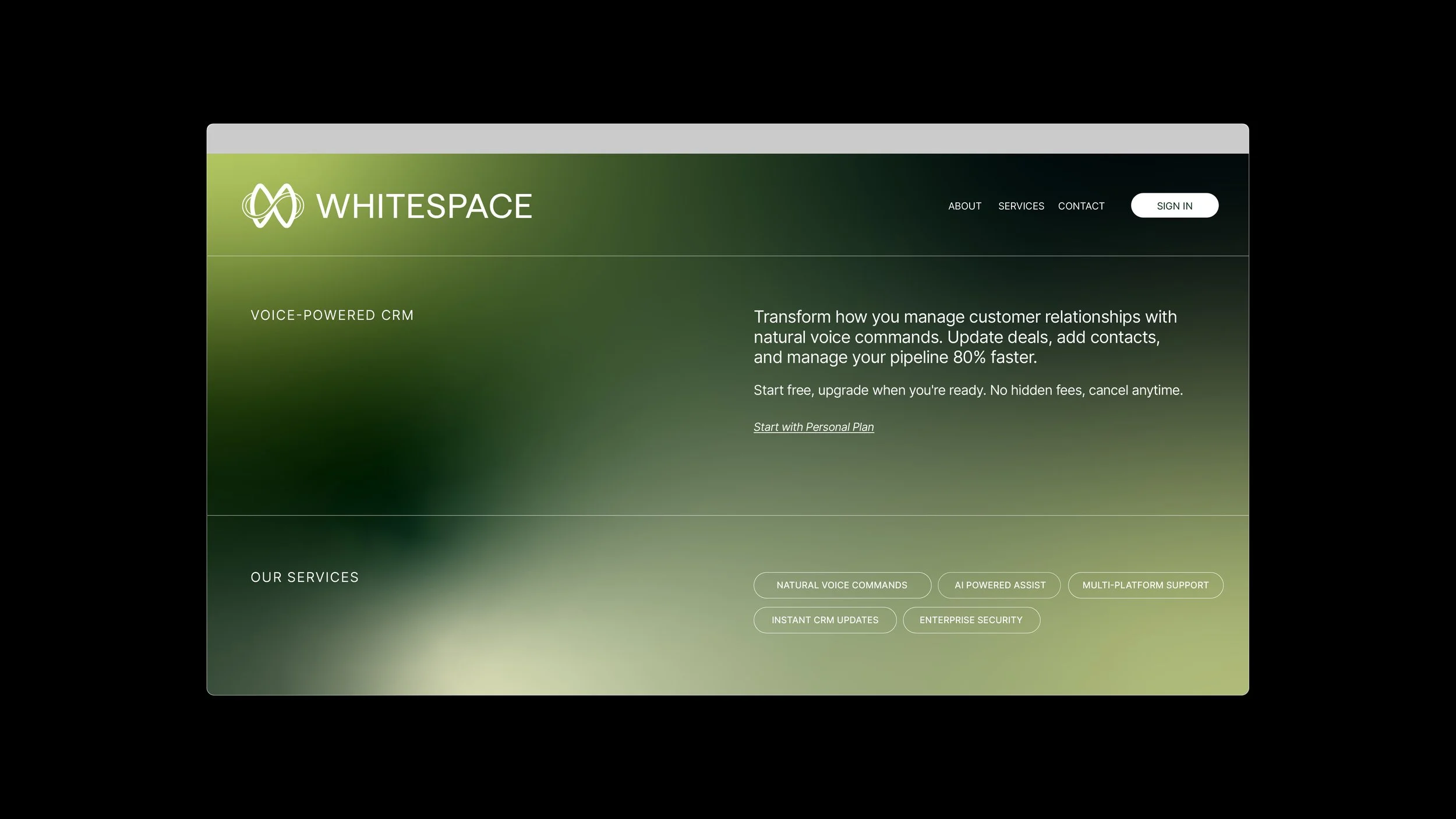The width and height of the screenshot is (1456, 819).
Task: Follow the Start with Personal Plan link
Action: click(x=813, y=427)
